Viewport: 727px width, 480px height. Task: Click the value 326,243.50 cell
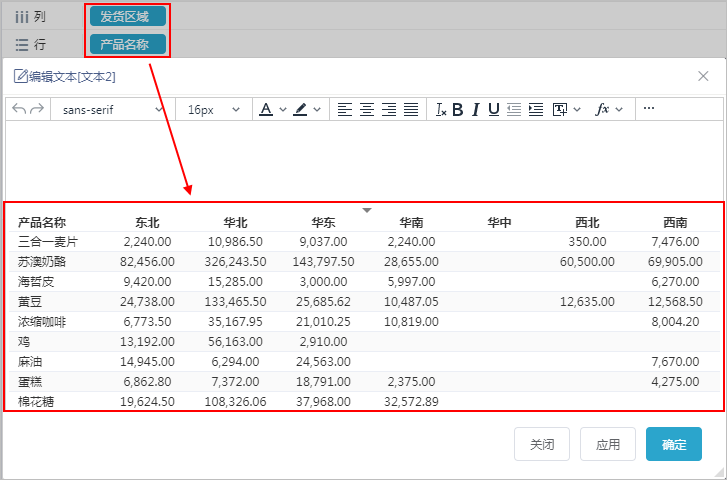pos(236,262)
